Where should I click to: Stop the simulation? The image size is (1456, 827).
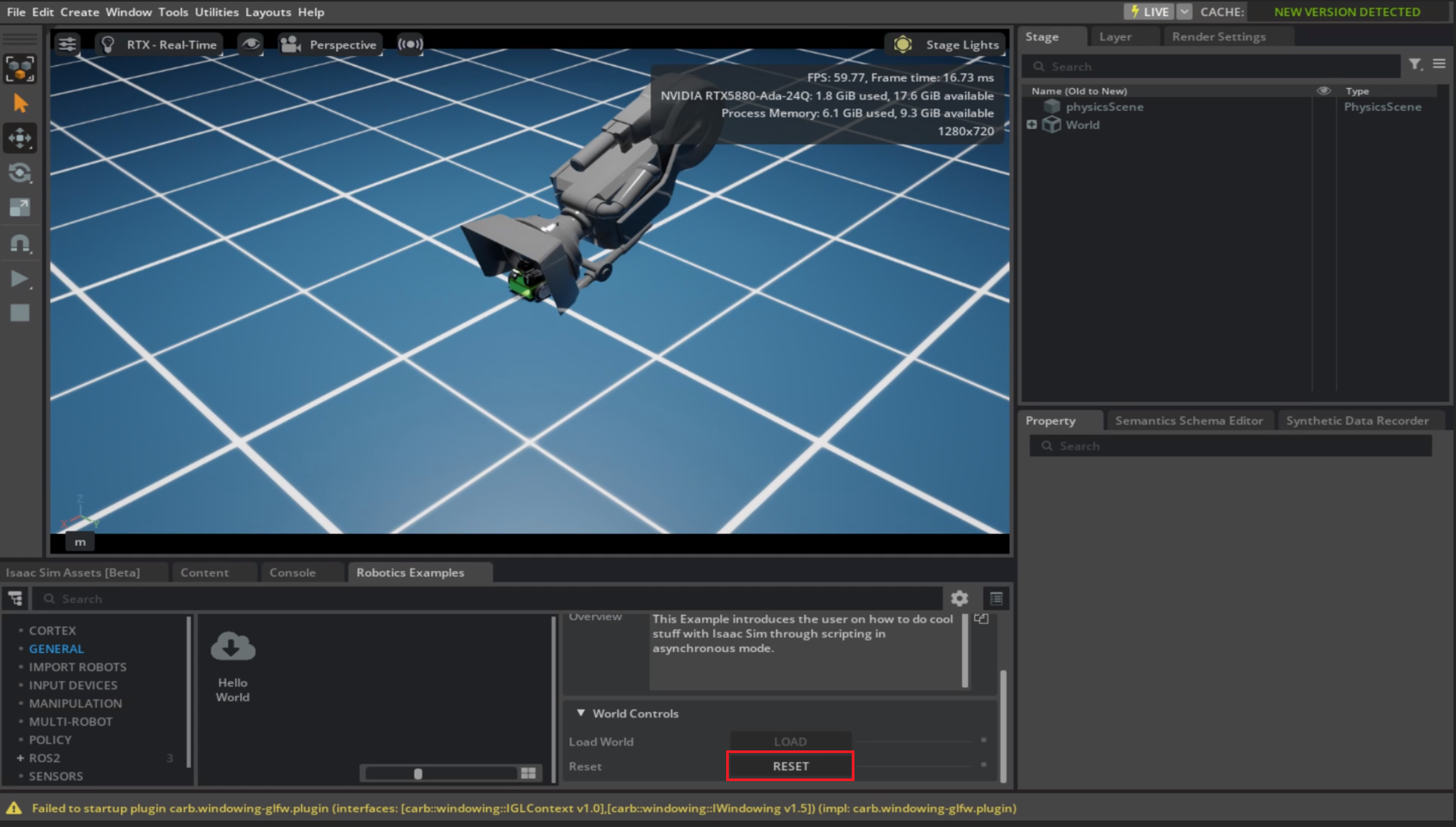click(20, 313)
